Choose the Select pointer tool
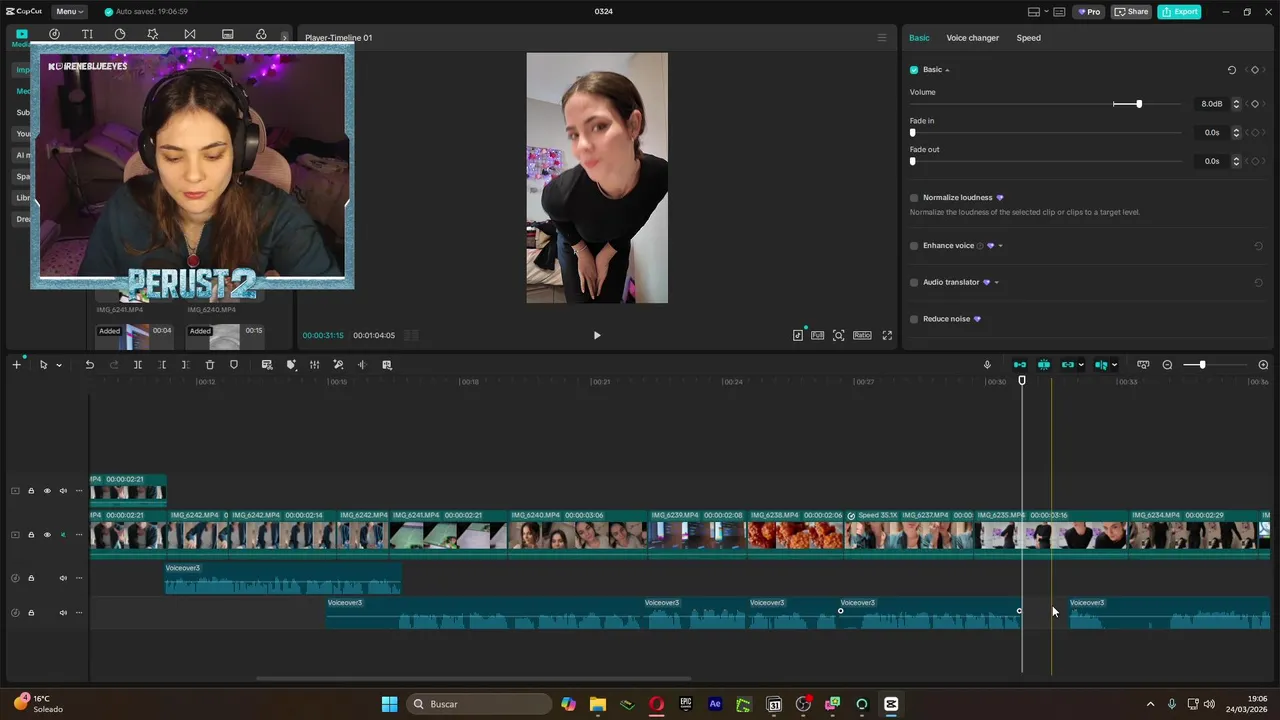 [43, 365]
